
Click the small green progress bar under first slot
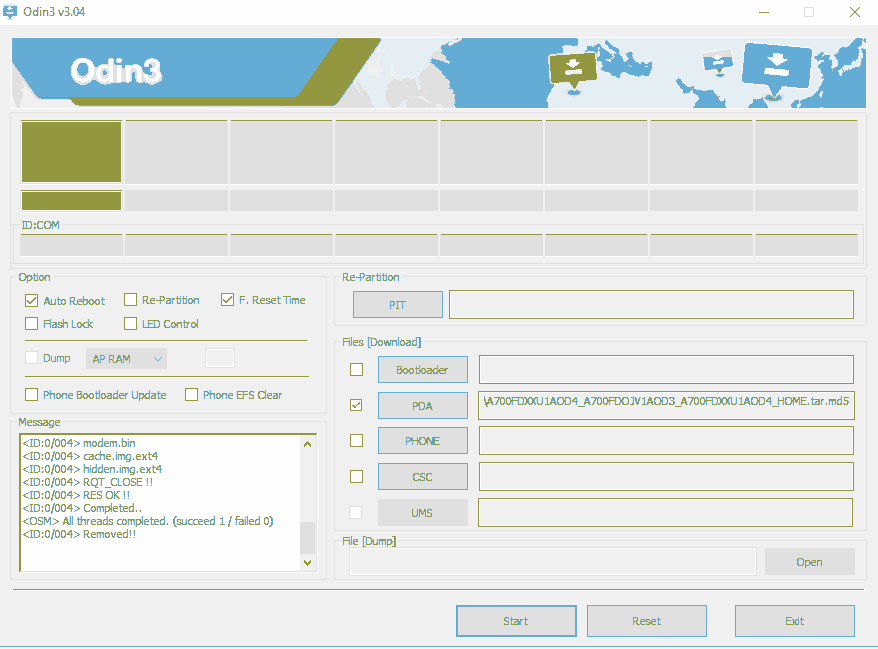(71, 200)
